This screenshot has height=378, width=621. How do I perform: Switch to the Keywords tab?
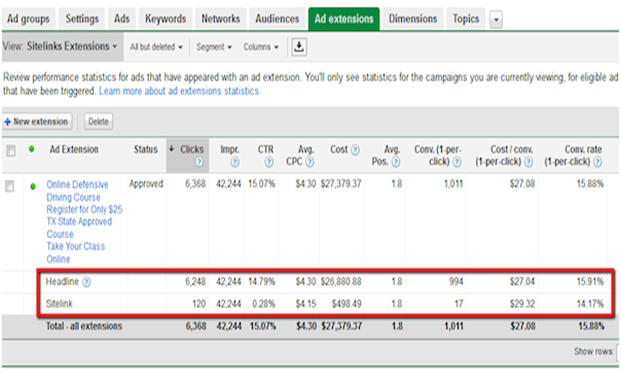(x=165, y=19)
